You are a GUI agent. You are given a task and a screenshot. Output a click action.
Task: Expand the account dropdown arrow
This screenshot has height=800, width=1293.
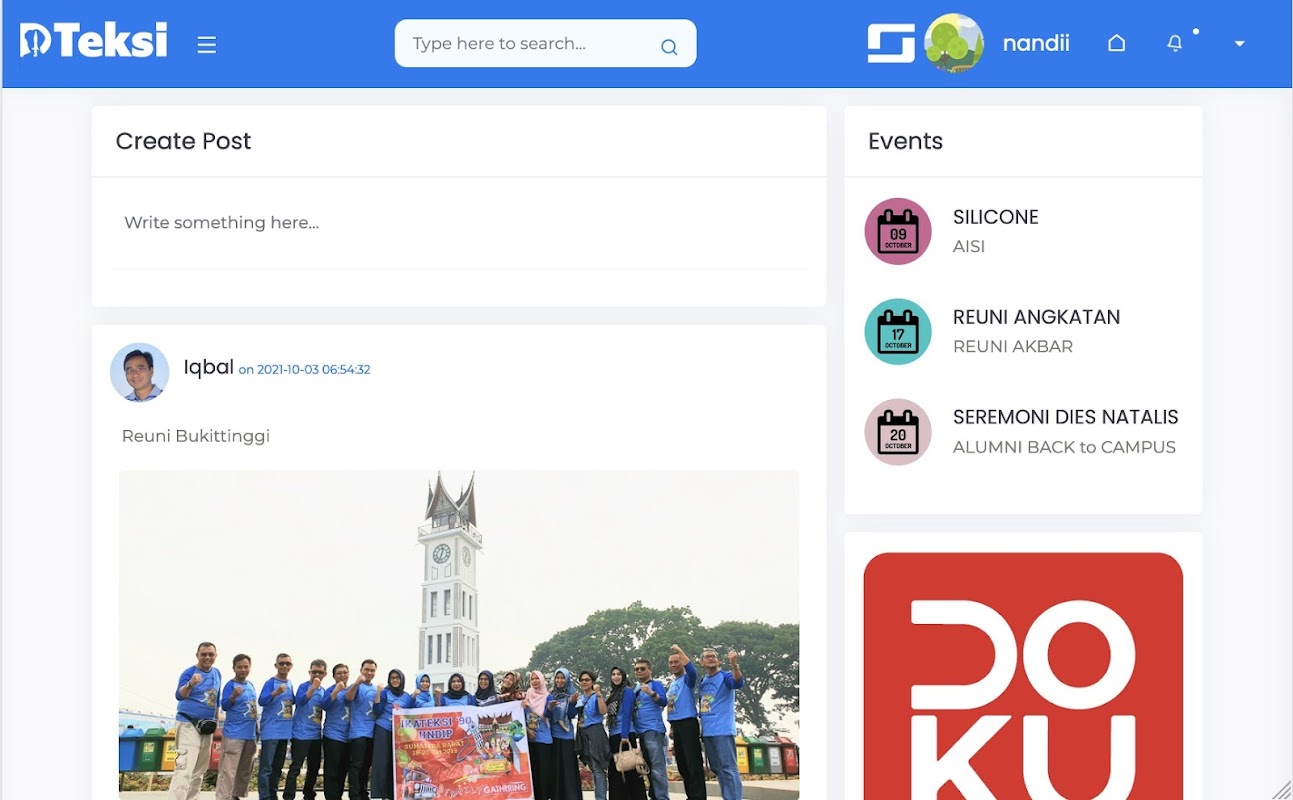pyautogui.click(x=1240, y=44)
